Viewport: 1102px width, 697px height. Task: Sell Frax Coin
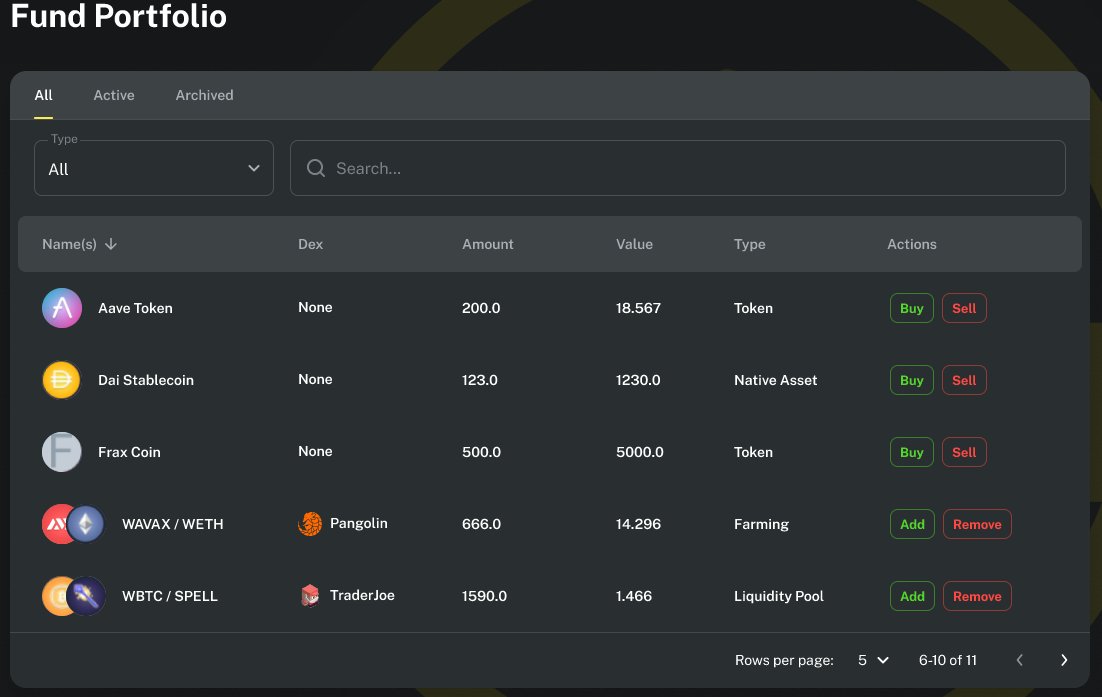coord(964,452)
